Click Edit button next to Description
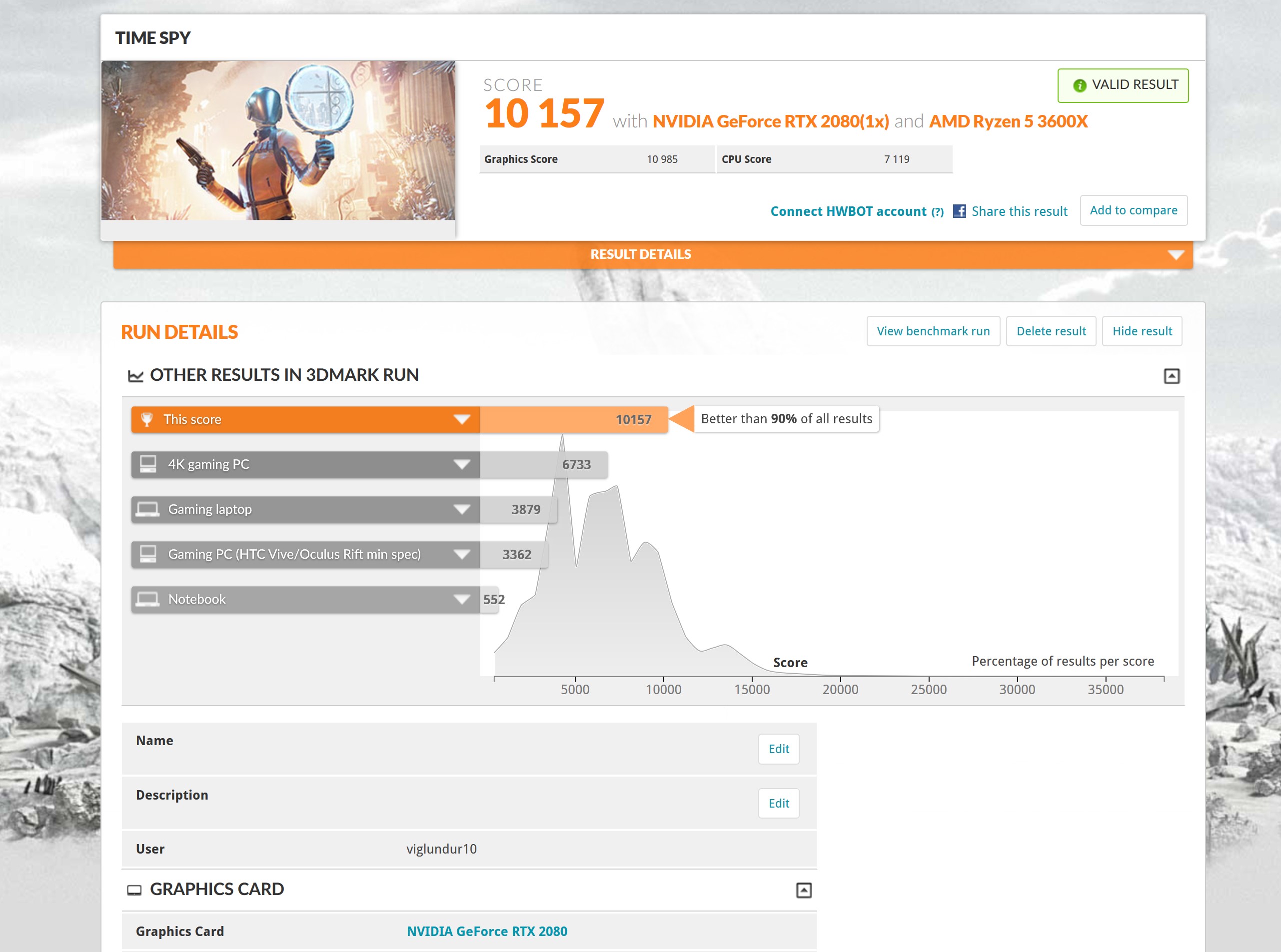 (x=779, y=803)
